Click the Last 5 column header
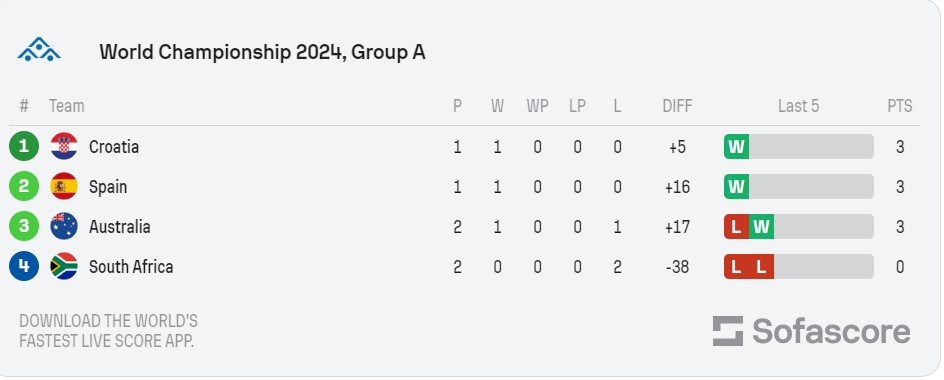Image resolution: width=944 pixels, height=380 pixels. (798, 106)
